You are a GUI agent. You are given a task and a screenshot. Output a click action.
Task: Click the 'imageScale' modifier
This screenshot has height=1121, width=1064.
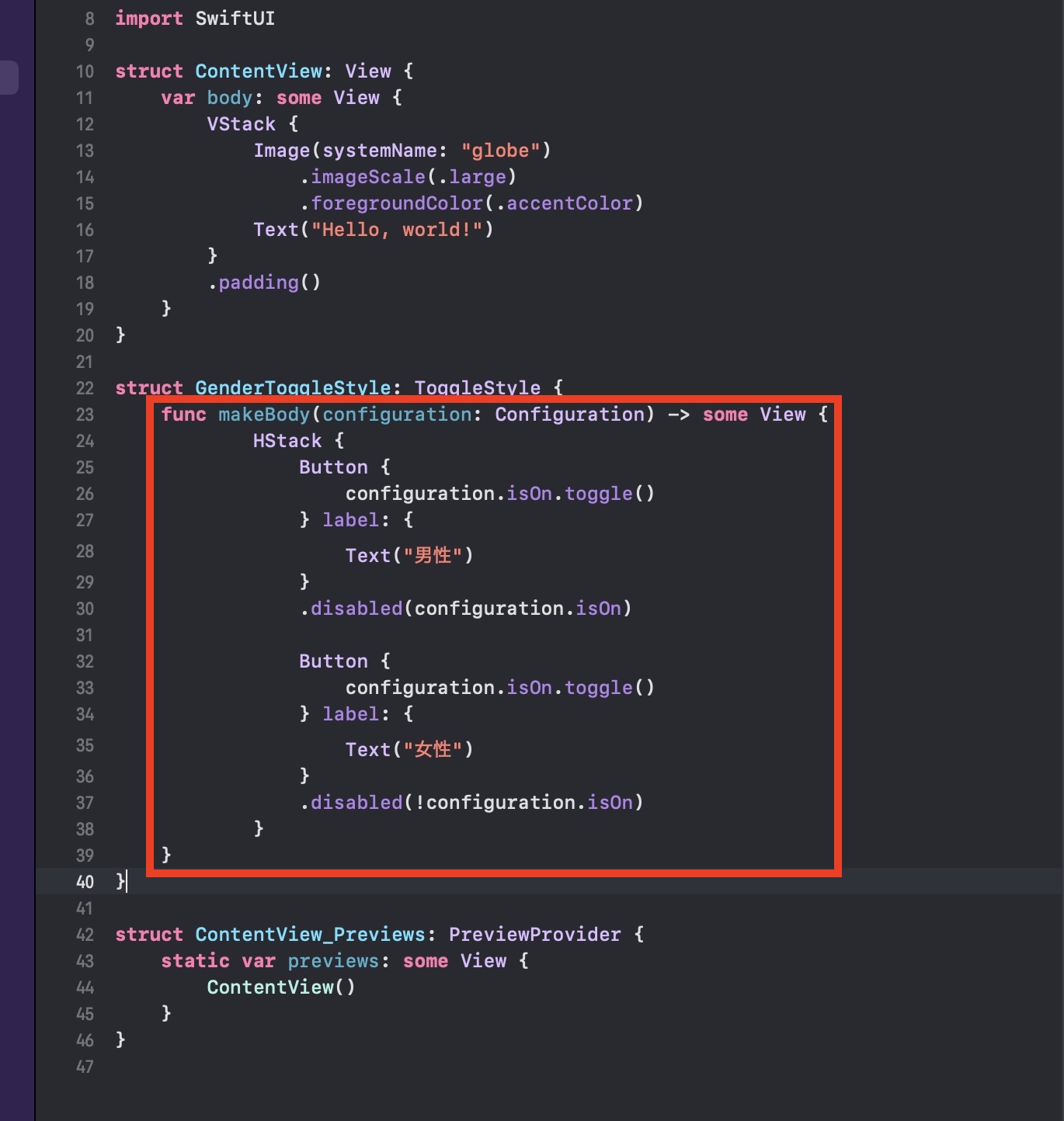click(368, 177)
